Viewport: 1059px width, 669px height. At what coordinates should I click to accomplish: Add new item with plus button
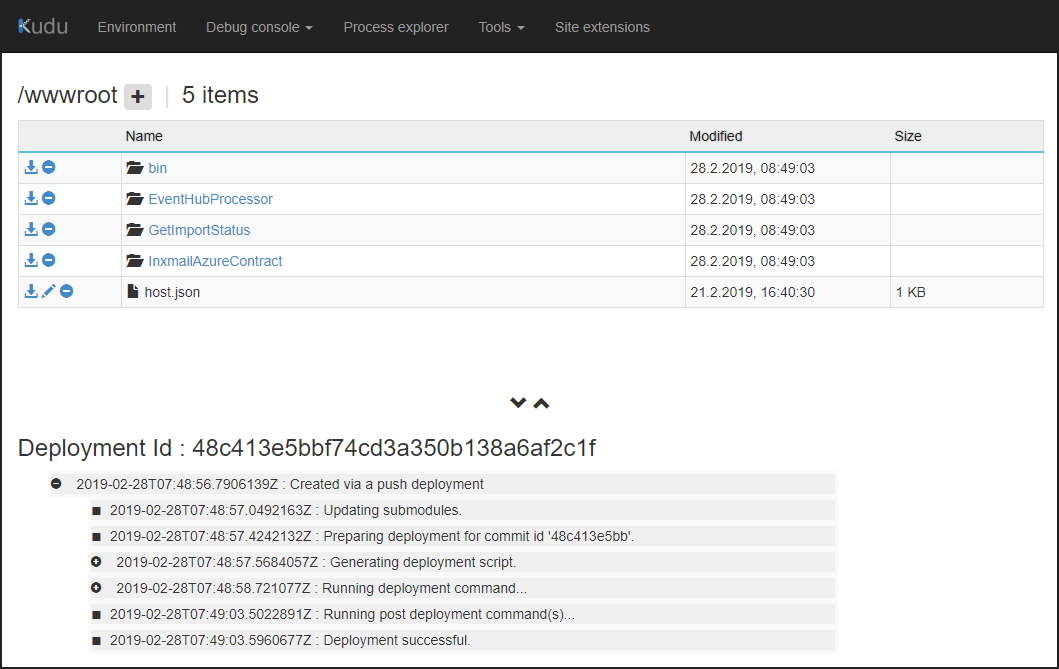pos(138,97)
